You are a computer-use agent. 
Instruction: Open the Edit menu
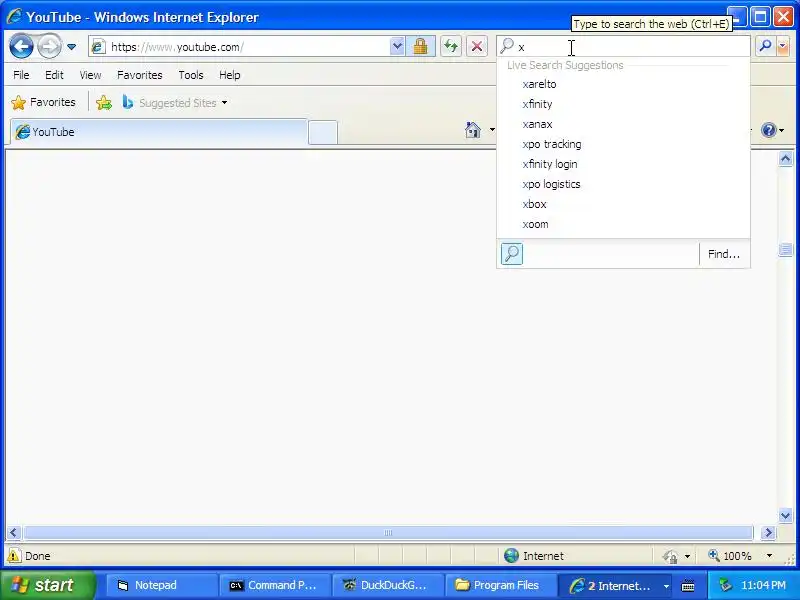[54, 75]
